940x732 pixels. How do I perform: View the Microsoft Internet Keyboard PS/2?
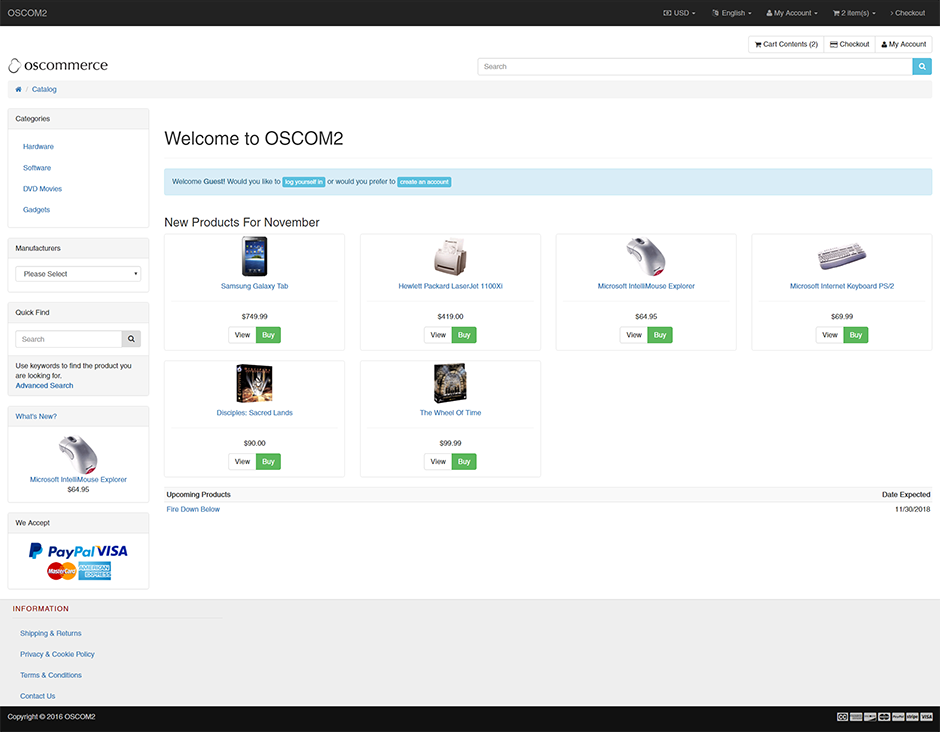[830, 335]
